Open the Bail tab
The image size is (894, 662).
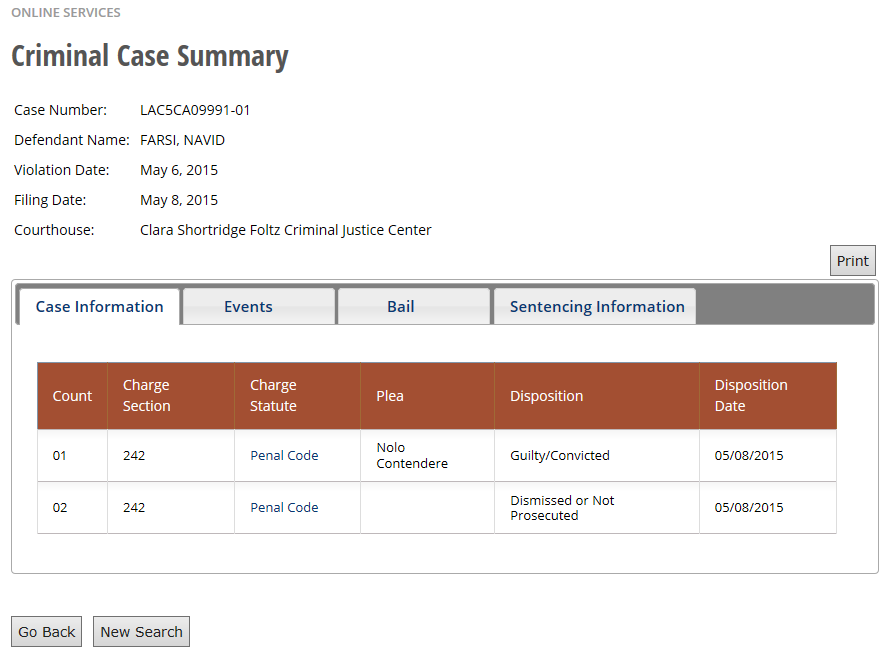pos(414,307)
